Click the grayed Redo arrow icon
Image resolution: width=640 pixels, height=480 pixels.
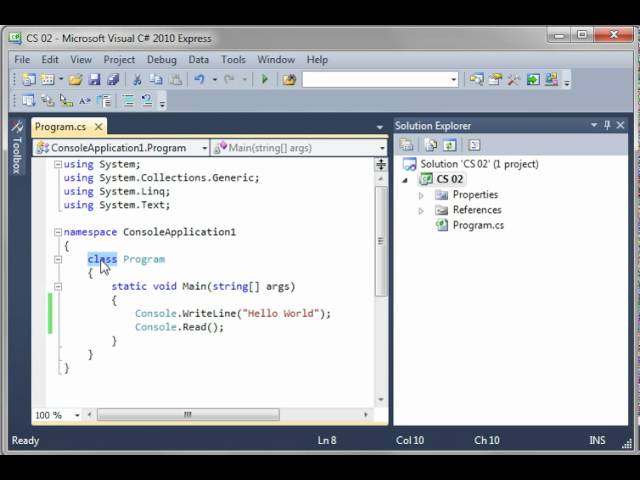[x=229, y=79]
